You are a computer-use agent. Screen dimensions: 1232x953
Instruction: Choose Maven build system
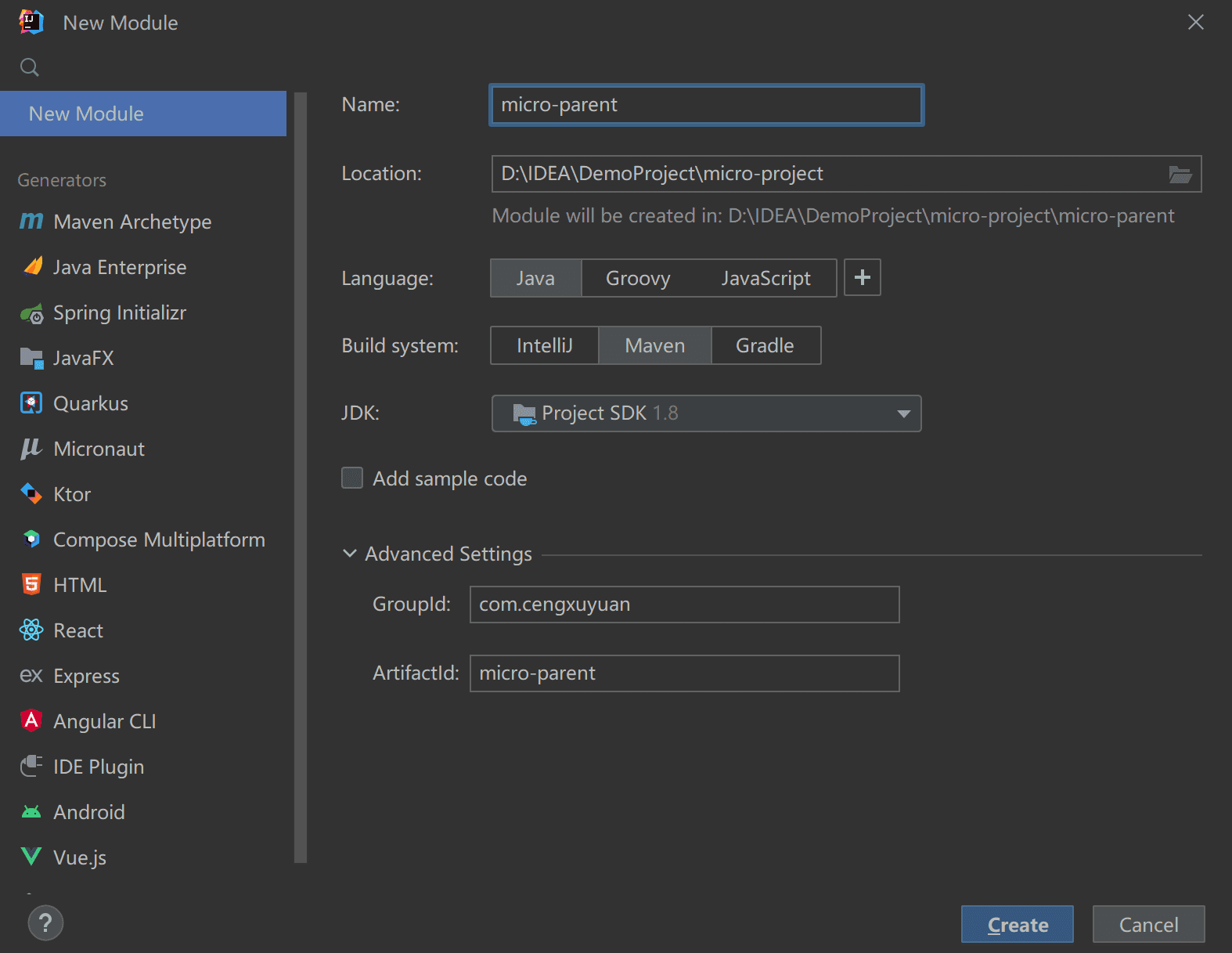tap(655, 345)
